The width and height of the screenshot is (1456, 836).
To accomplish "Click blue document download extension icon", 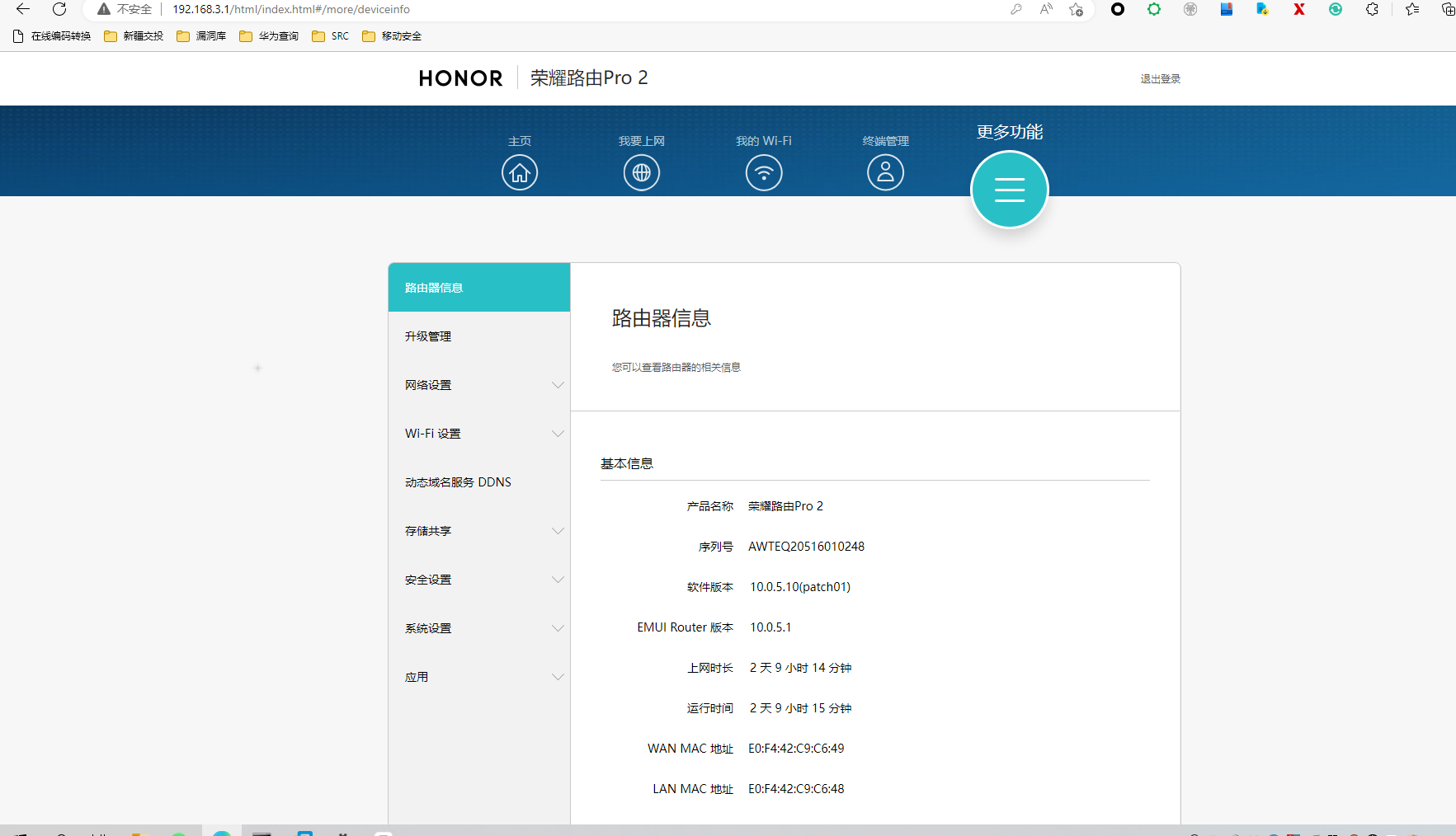I will [x=1263, y=9].
